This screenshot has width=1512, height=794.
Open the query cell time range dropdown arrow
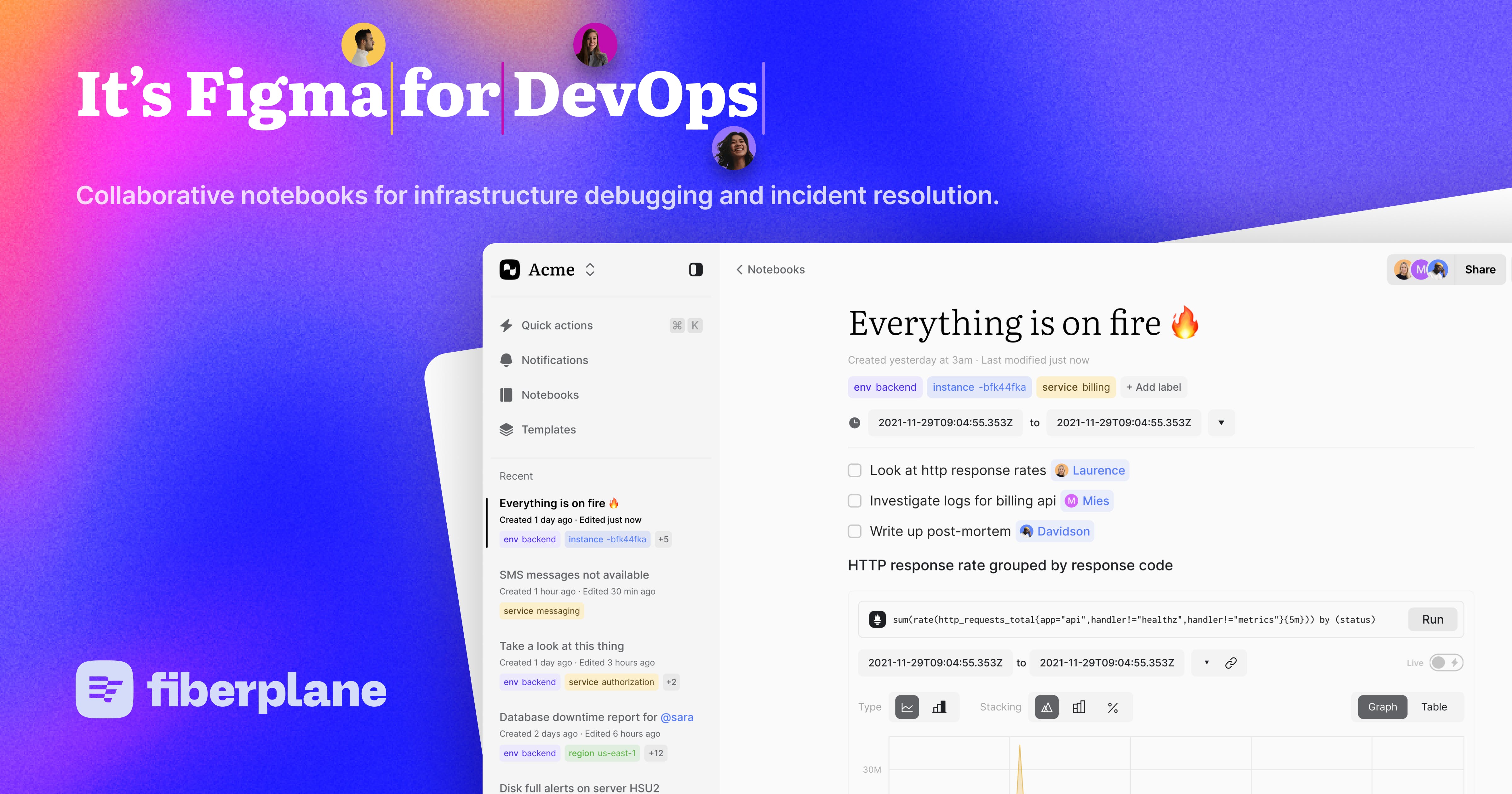tap(1207, 663)
